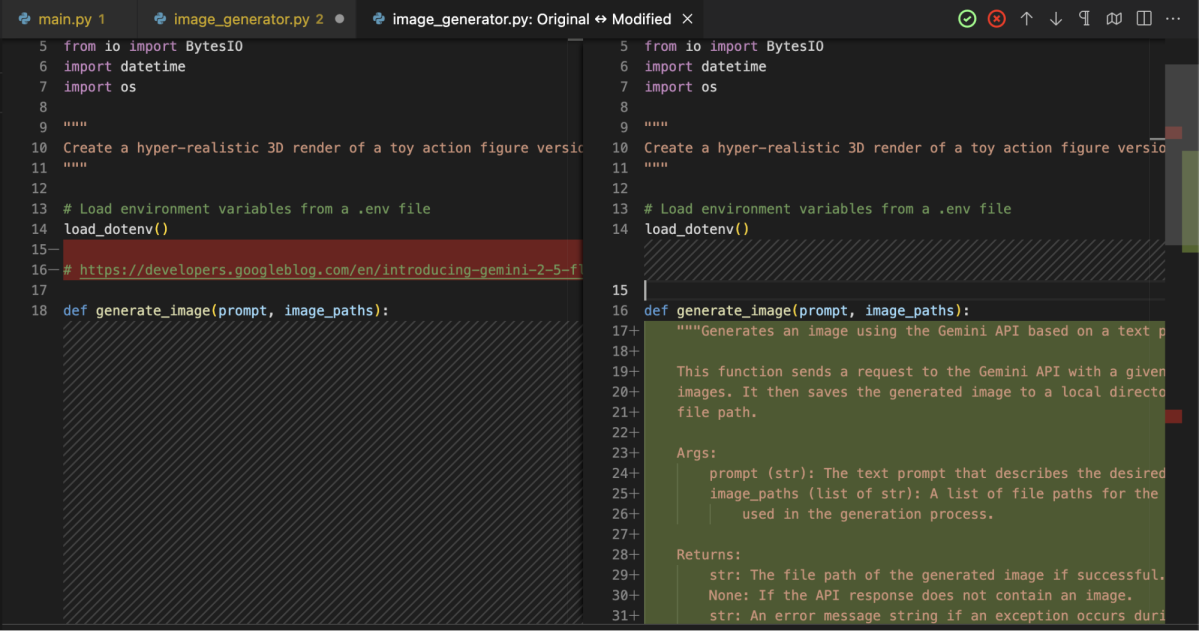The width and height of the screenshot is (1199, 631).
Task: Click the Python icon on main.py tab
Action: point(24,19)
